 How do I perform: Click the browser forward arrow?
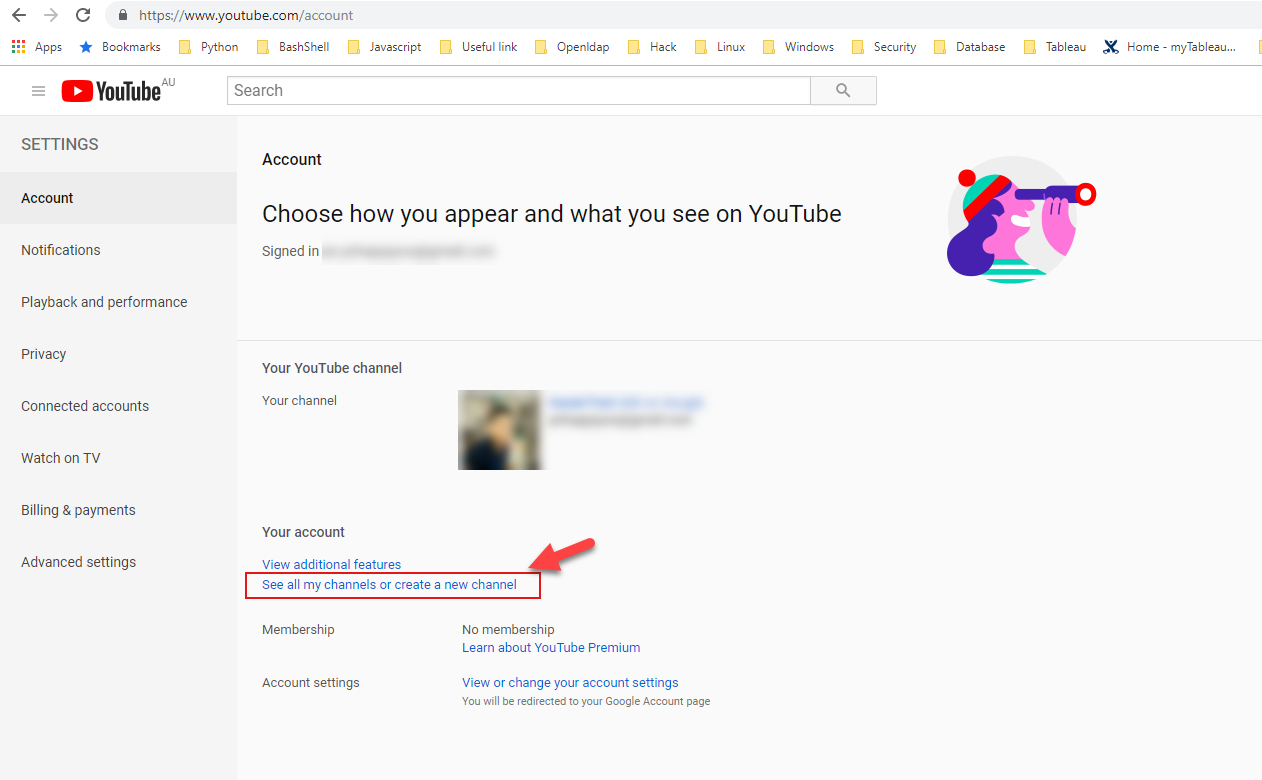[x=51, y=15]
